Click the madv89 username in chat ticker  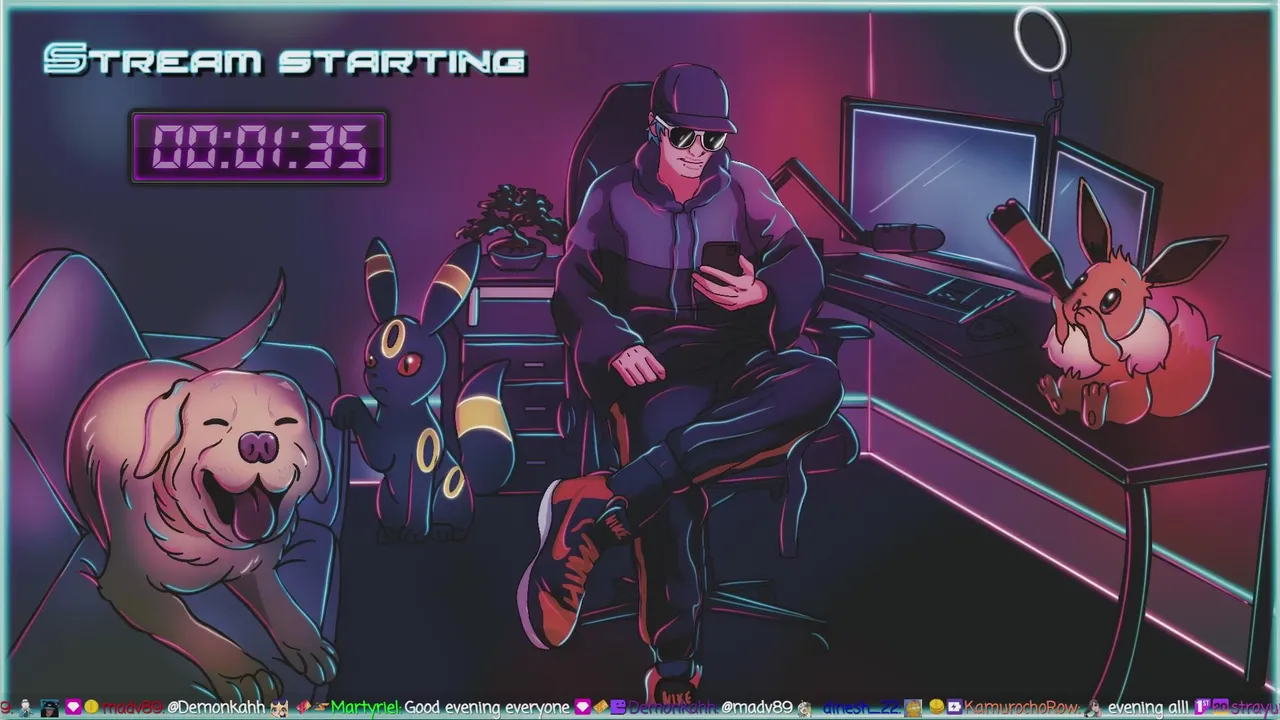tap(131, 708)
